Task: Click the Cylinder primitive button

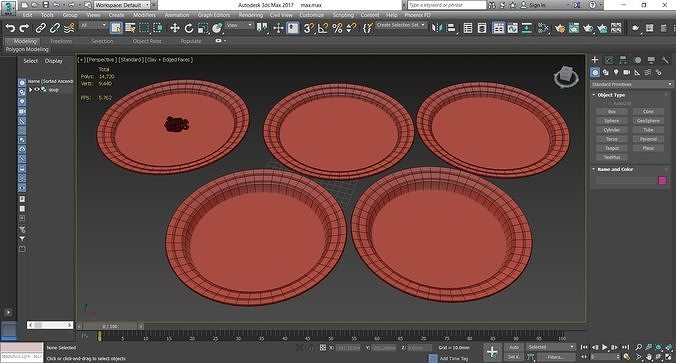Action: [x=612, y=130]
